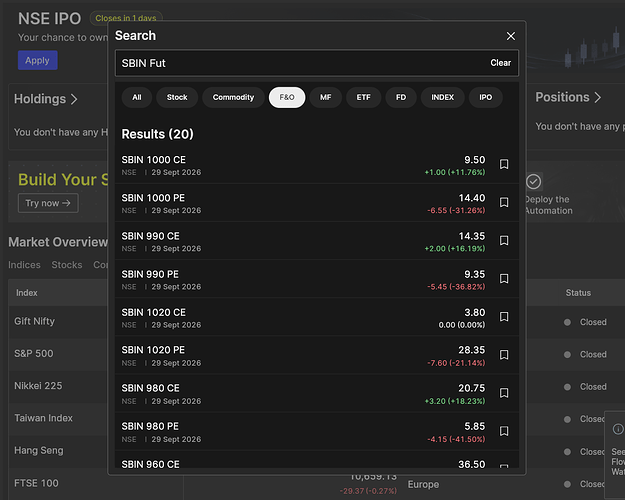Filter results by ETF

coord(364,97)
